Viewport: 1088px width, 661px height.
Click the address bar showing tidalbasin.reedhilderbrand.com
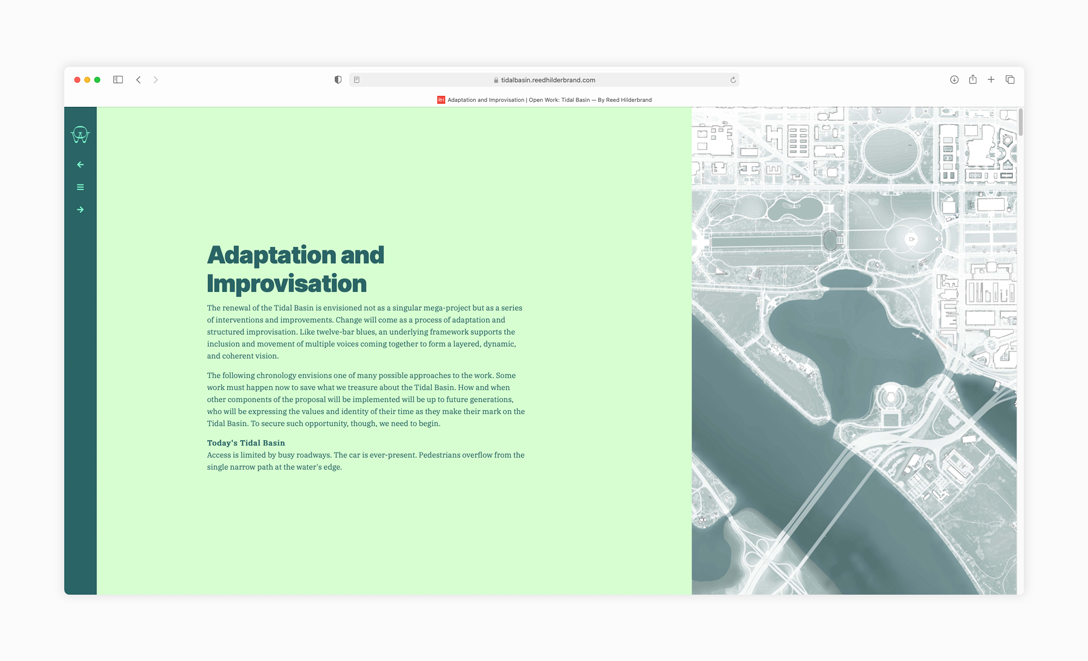[546, 80]
